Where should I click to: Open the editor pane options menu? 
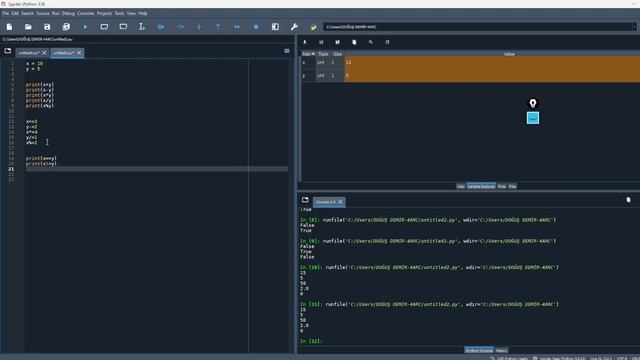coord(287,51)
